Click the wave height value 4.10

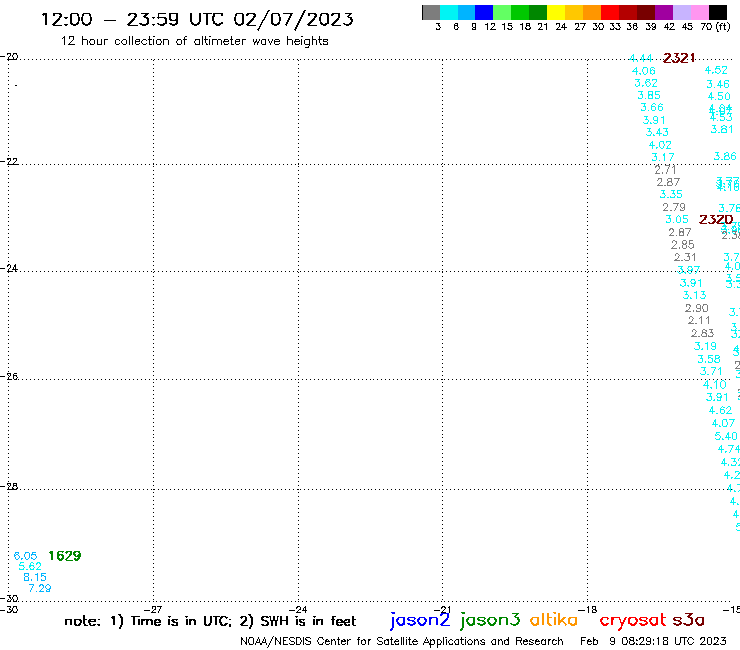pos(715,385)
